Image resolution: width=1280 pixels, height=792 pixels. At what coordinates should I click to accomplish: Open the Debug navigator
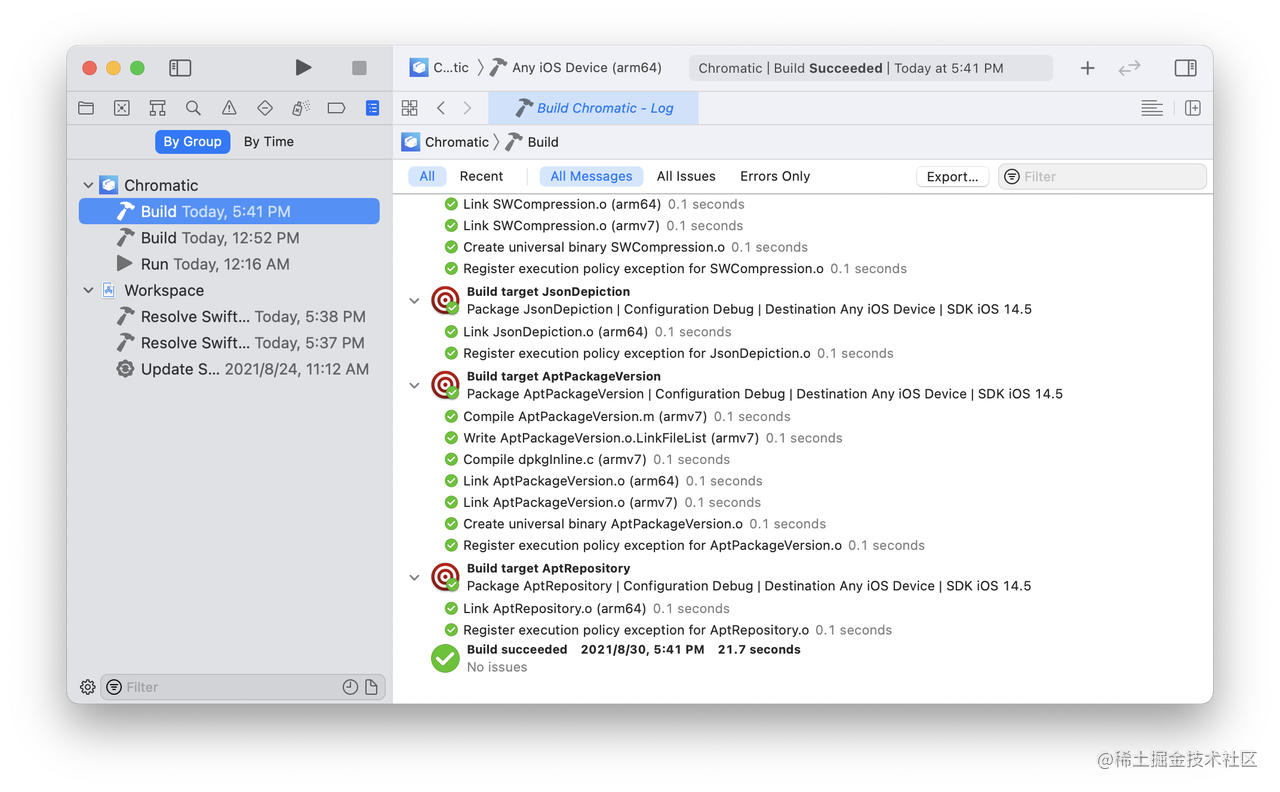[x=300, y=108]
